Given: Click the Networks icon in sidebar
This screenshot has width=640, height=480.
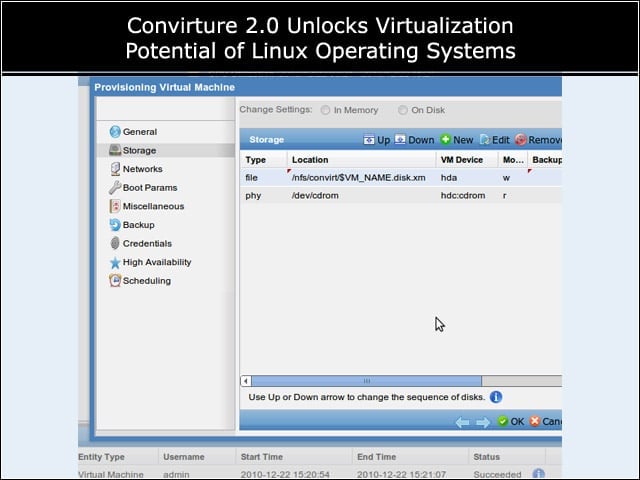Looking at the screenshot, I should (x=115, y=169).
